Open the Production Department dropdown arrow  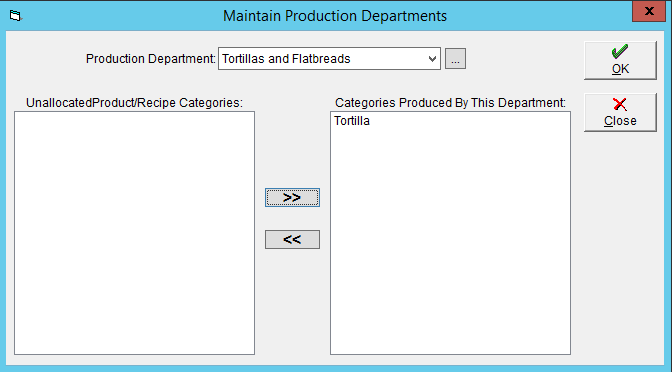pyautogui.click(x=432, y=59)
